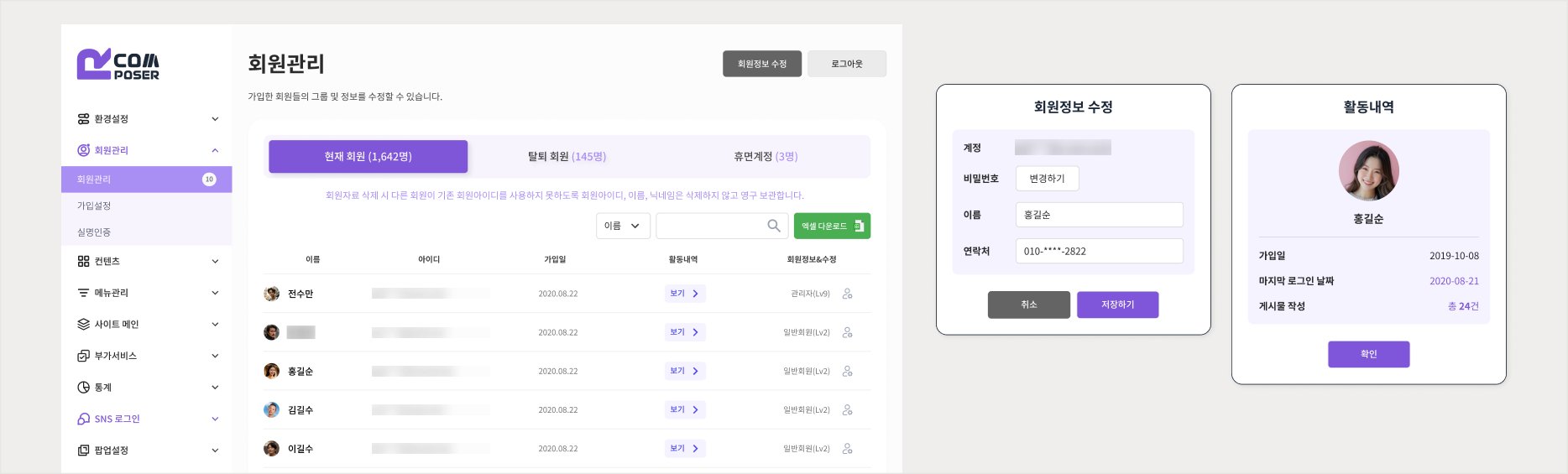Click the member edit icon for 전수만

(x=847, y=294)
